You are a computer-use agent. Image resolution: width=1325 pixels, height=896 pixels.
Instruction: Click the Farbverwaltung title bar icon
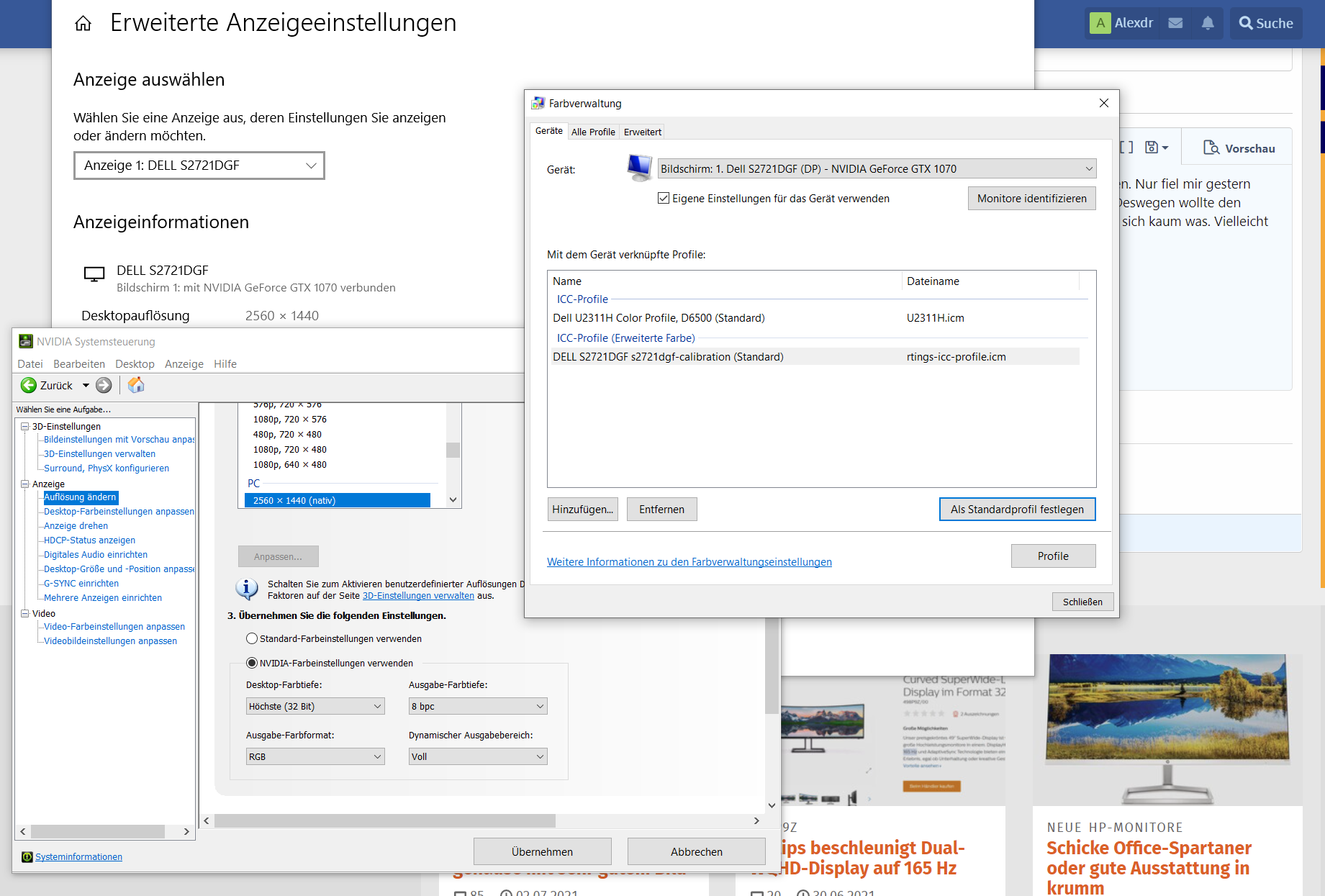point(538,103)
